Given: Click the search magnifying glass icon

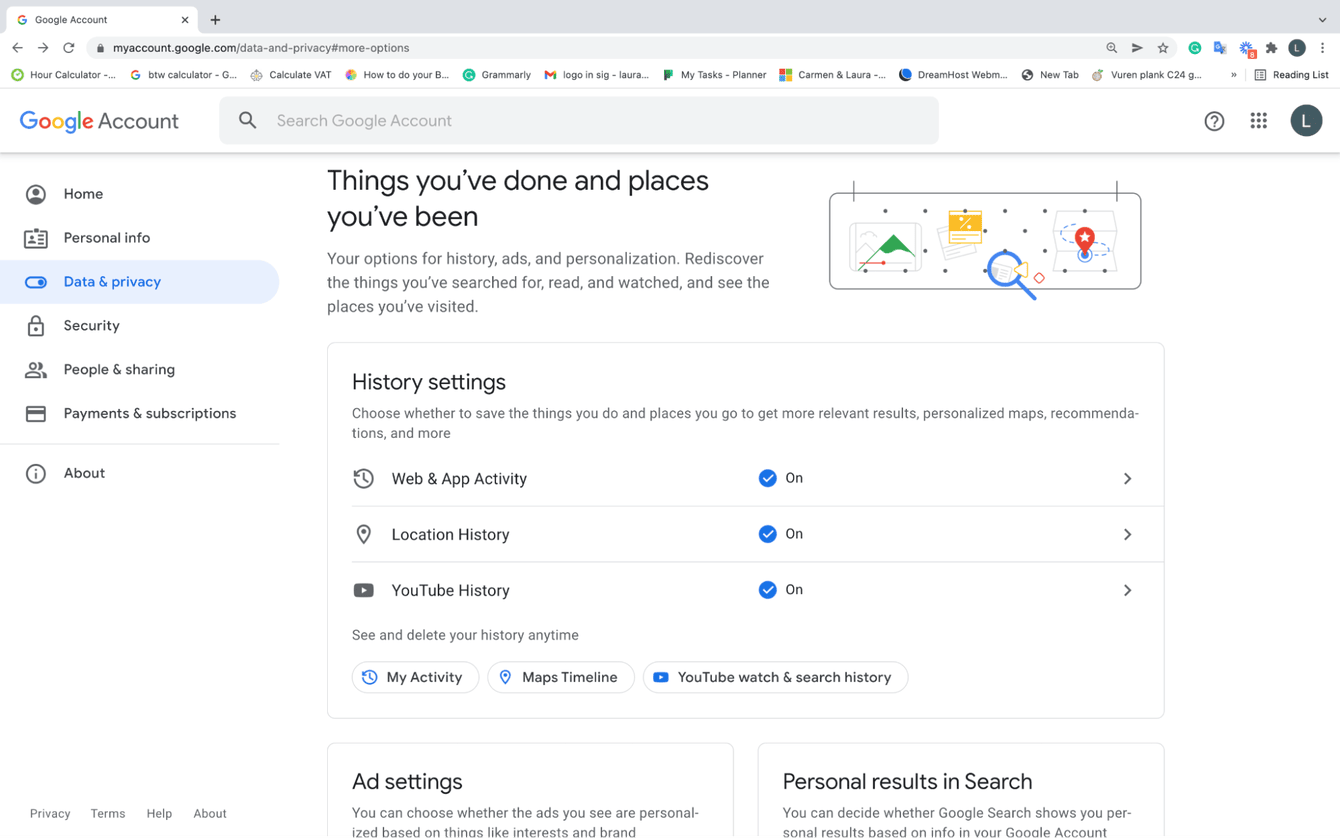Looking at the screenshot, I should pos(247,120).
